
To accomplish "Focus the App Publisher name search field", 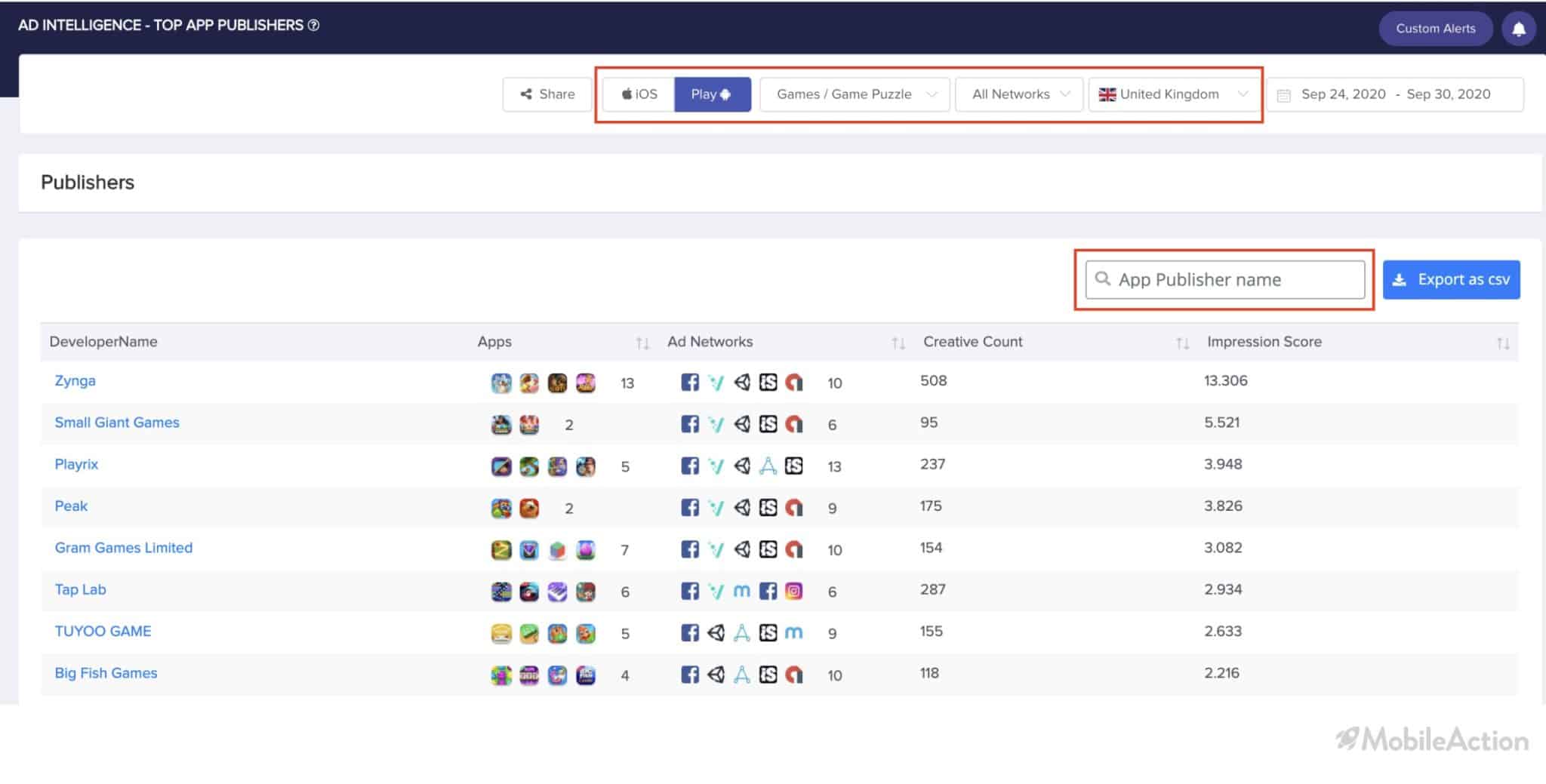I will coord(1224,280).
